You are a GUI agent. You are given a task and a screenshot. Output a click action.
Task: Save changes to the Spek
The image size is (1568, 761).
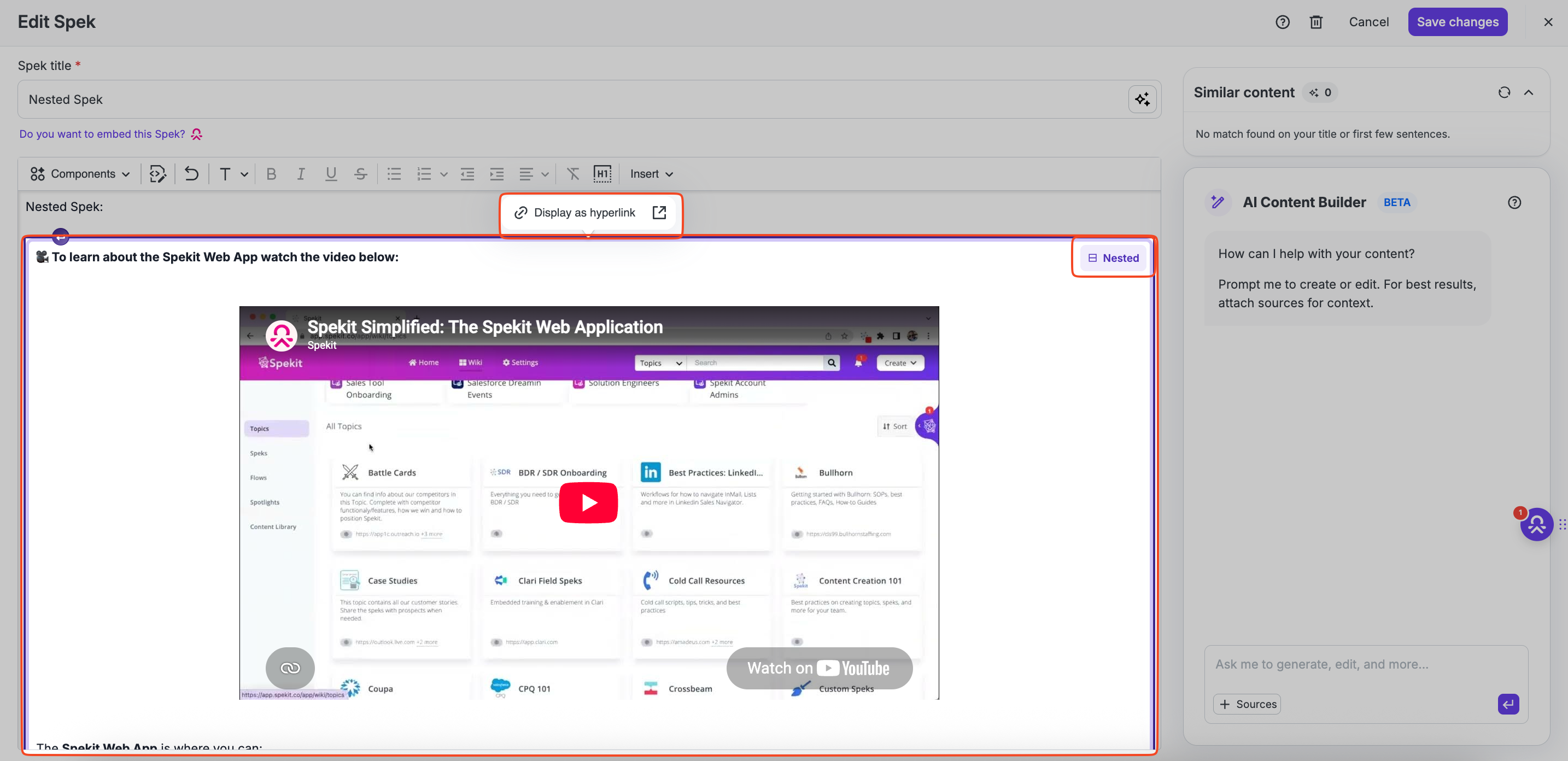pos(1457,22)
